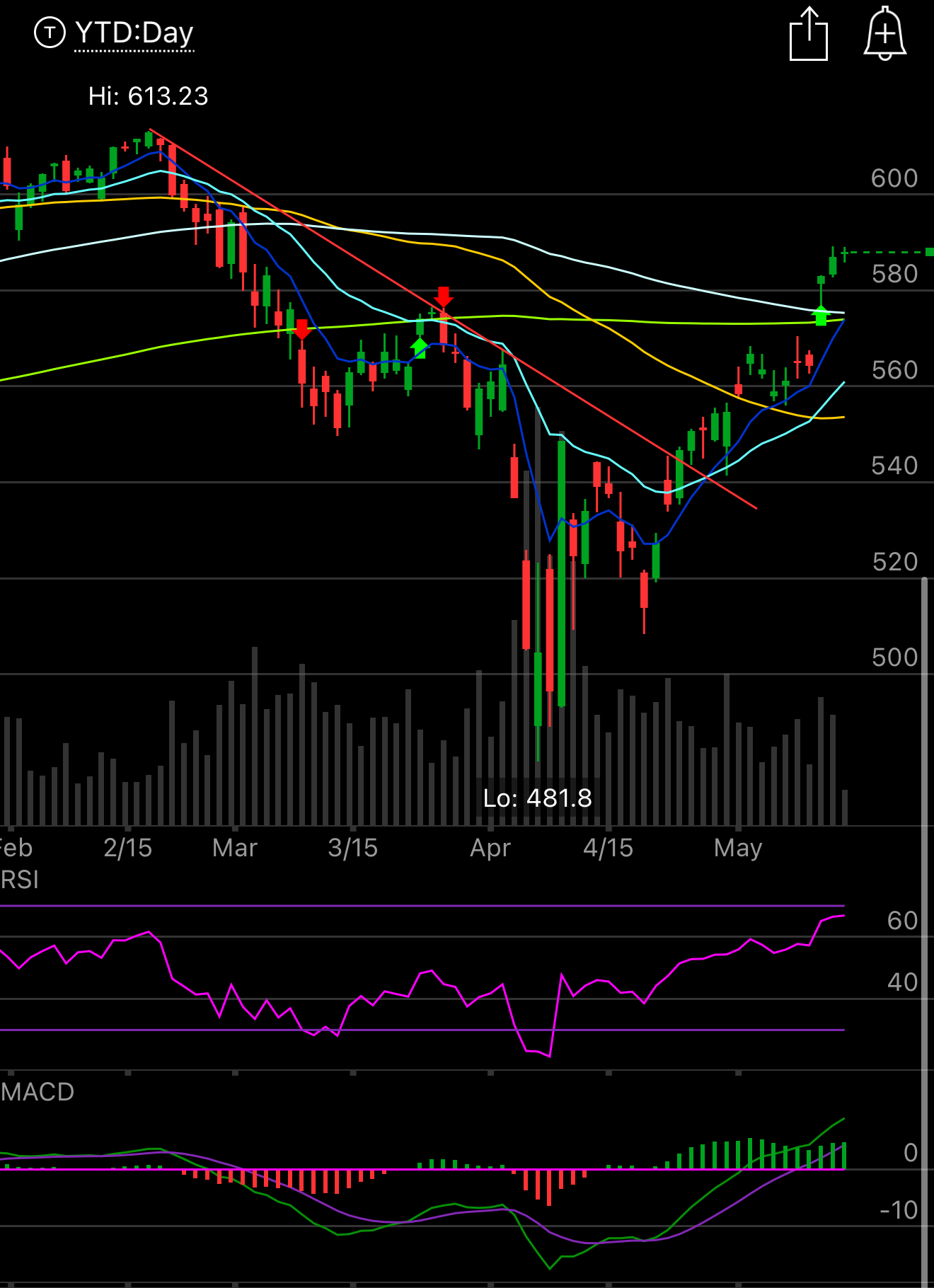Screen dimensions: 934x1288
Task: Tap the 600 price axis label
Action: coord(894,178)
